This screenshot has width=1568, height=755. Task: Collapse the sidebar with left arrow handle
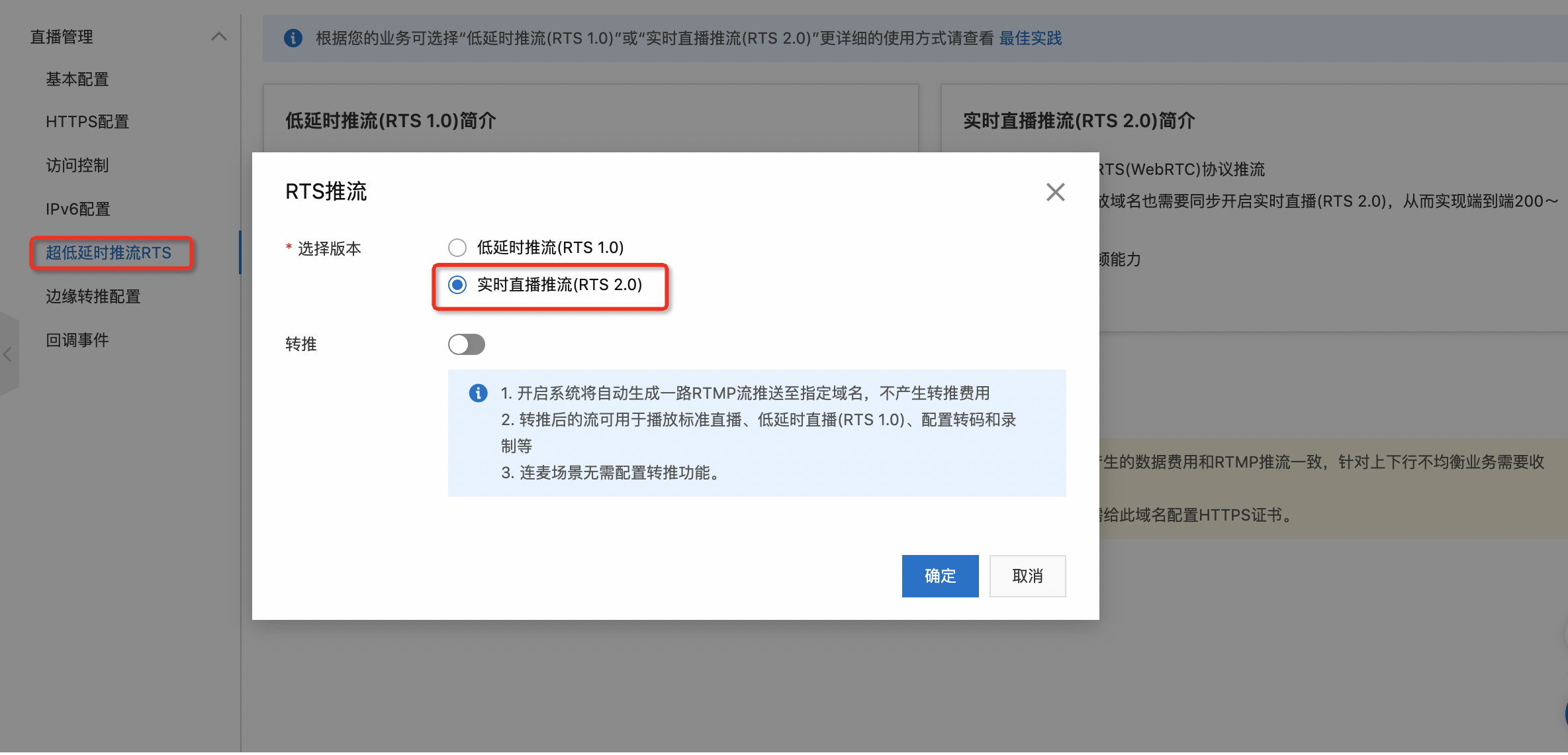coord(9,354)
